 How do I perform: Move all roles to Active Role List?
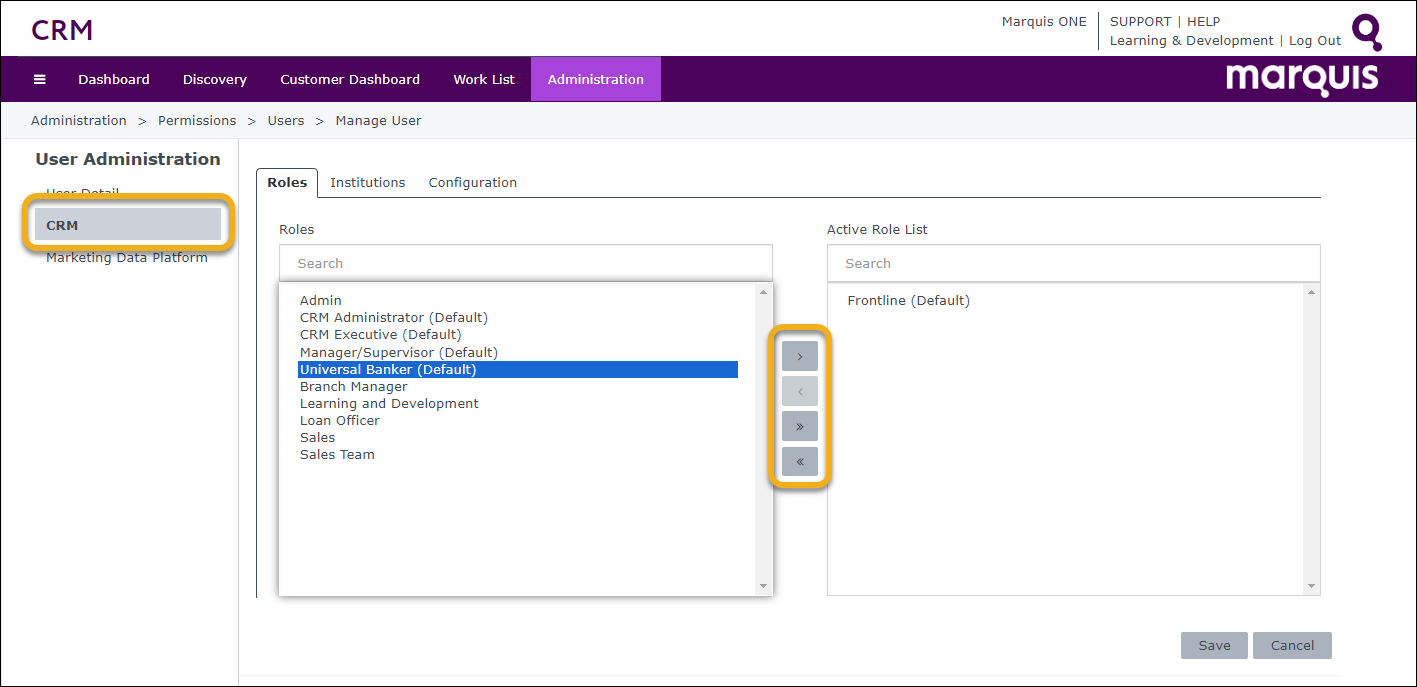pyautogui.click(x=800, y=426)
